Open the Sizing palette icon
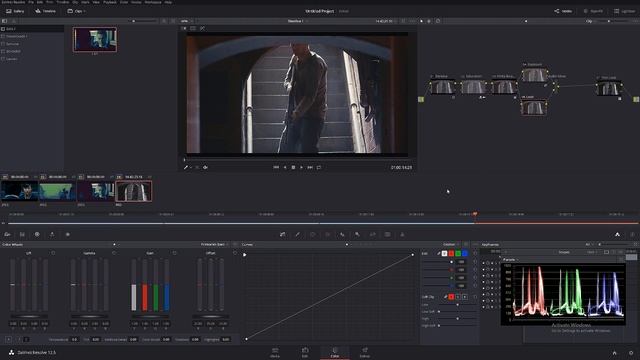The width and height of the screenshot is (640, 360). coord(372,234)
